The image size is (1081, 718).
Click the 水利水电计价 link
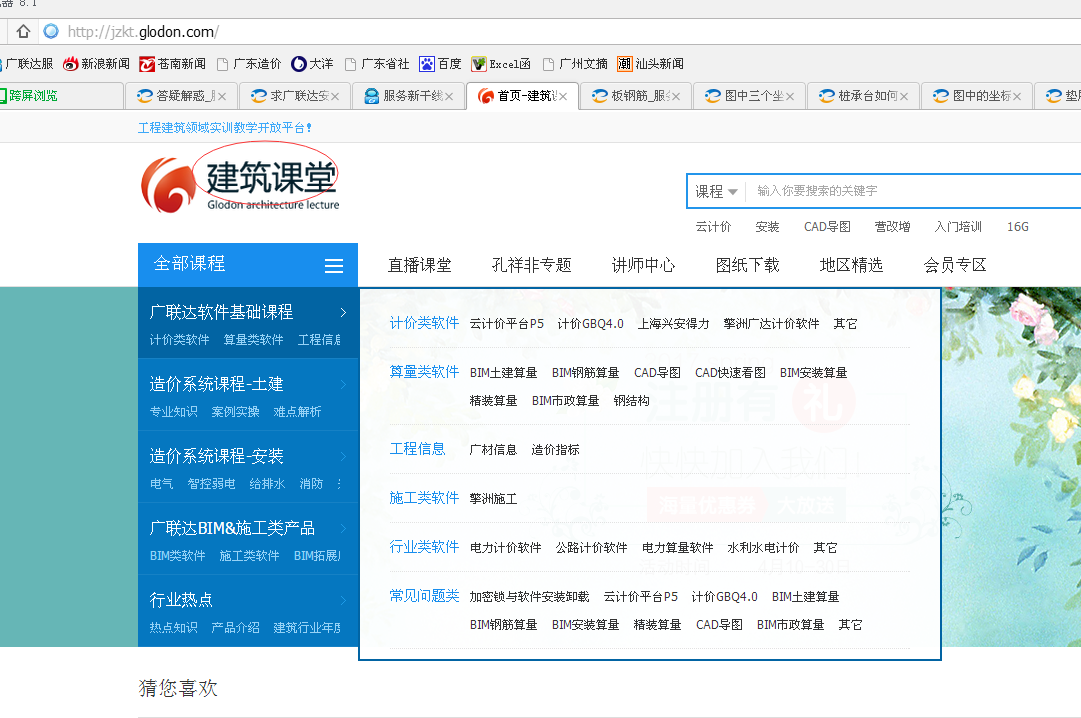point(763,548)
